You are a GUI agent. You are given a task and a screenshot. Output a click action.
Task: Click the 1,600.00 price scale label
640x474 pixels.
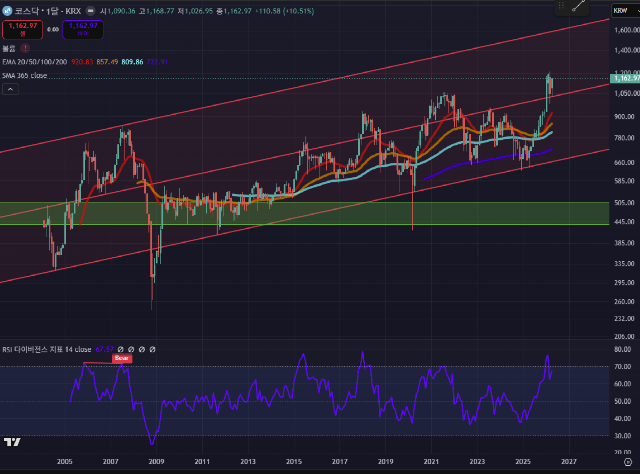627,30
